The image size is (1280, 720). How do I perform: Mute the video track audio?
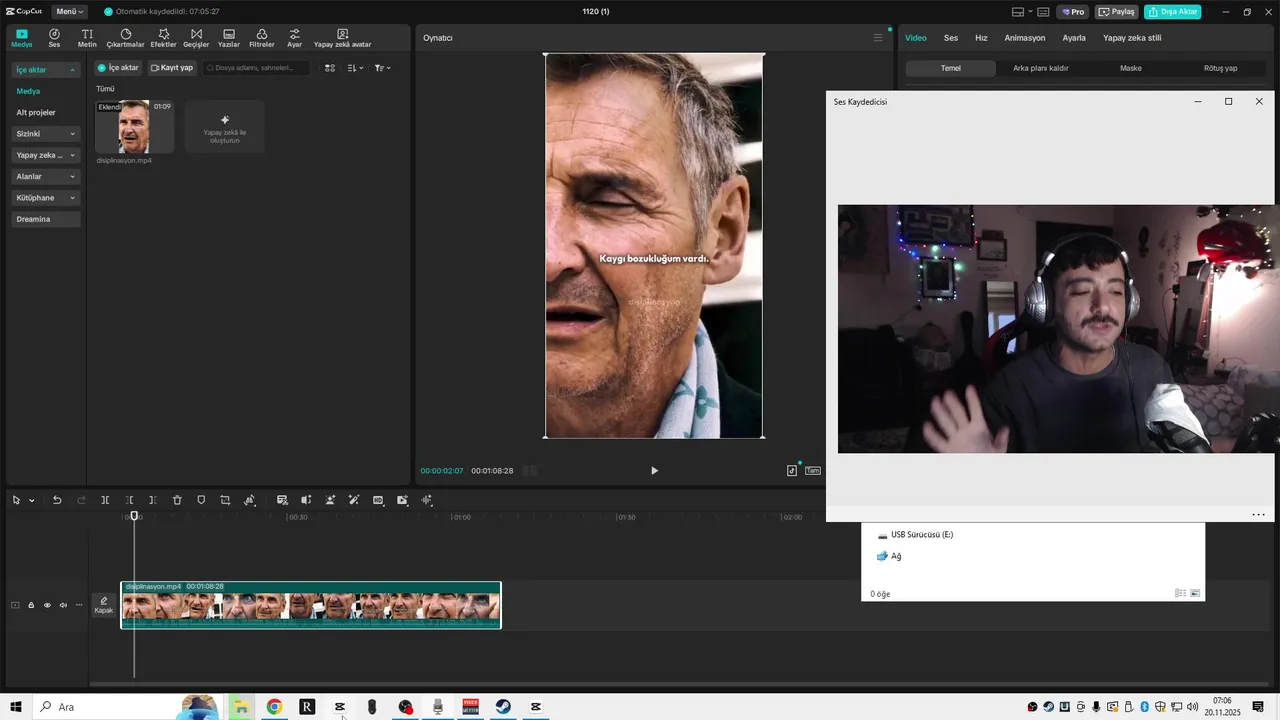(x=63, y=605)
